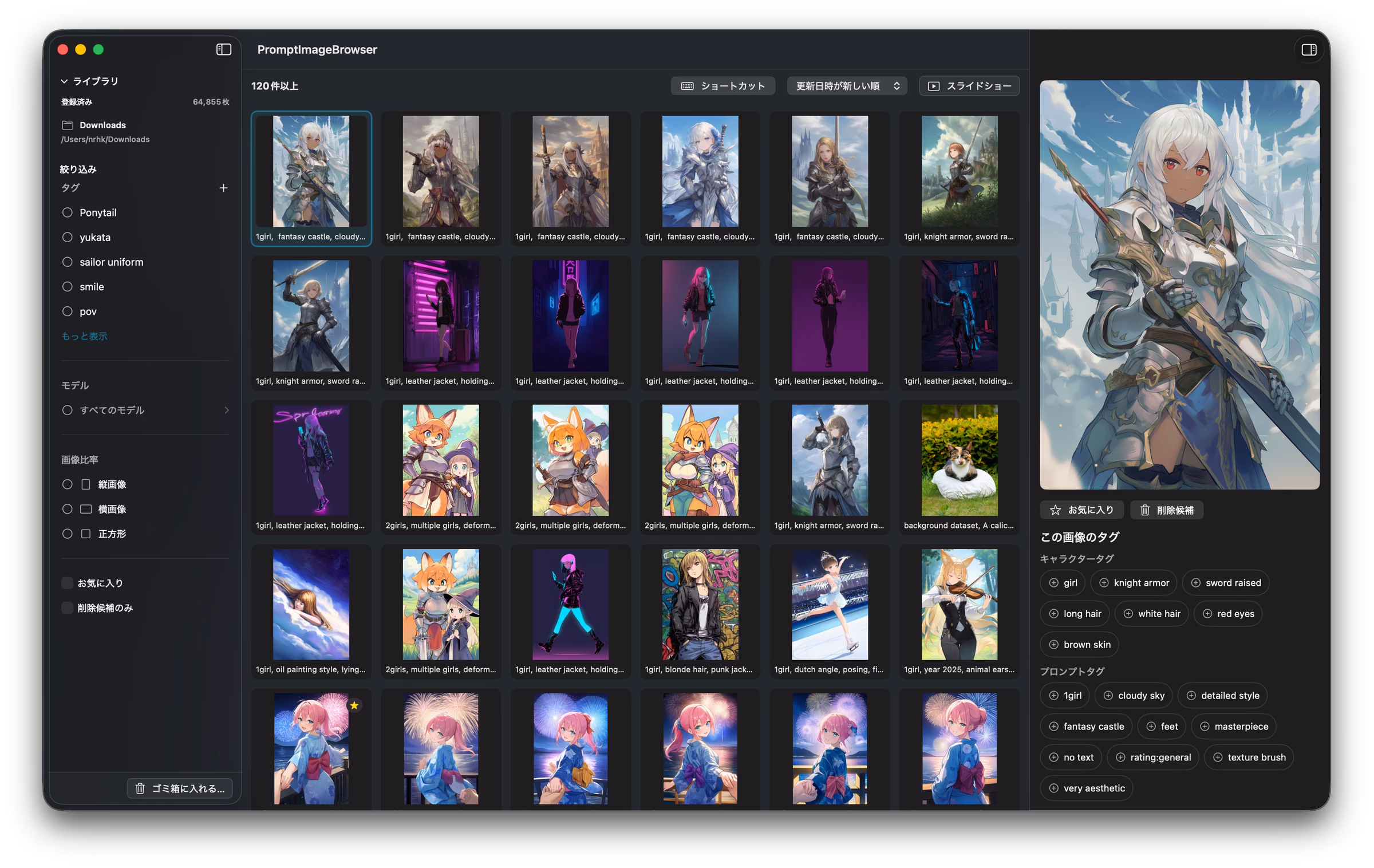Add the texture brush prompt tag
This screenshot has height=868, width=1374.
[x=1249, y=757]
